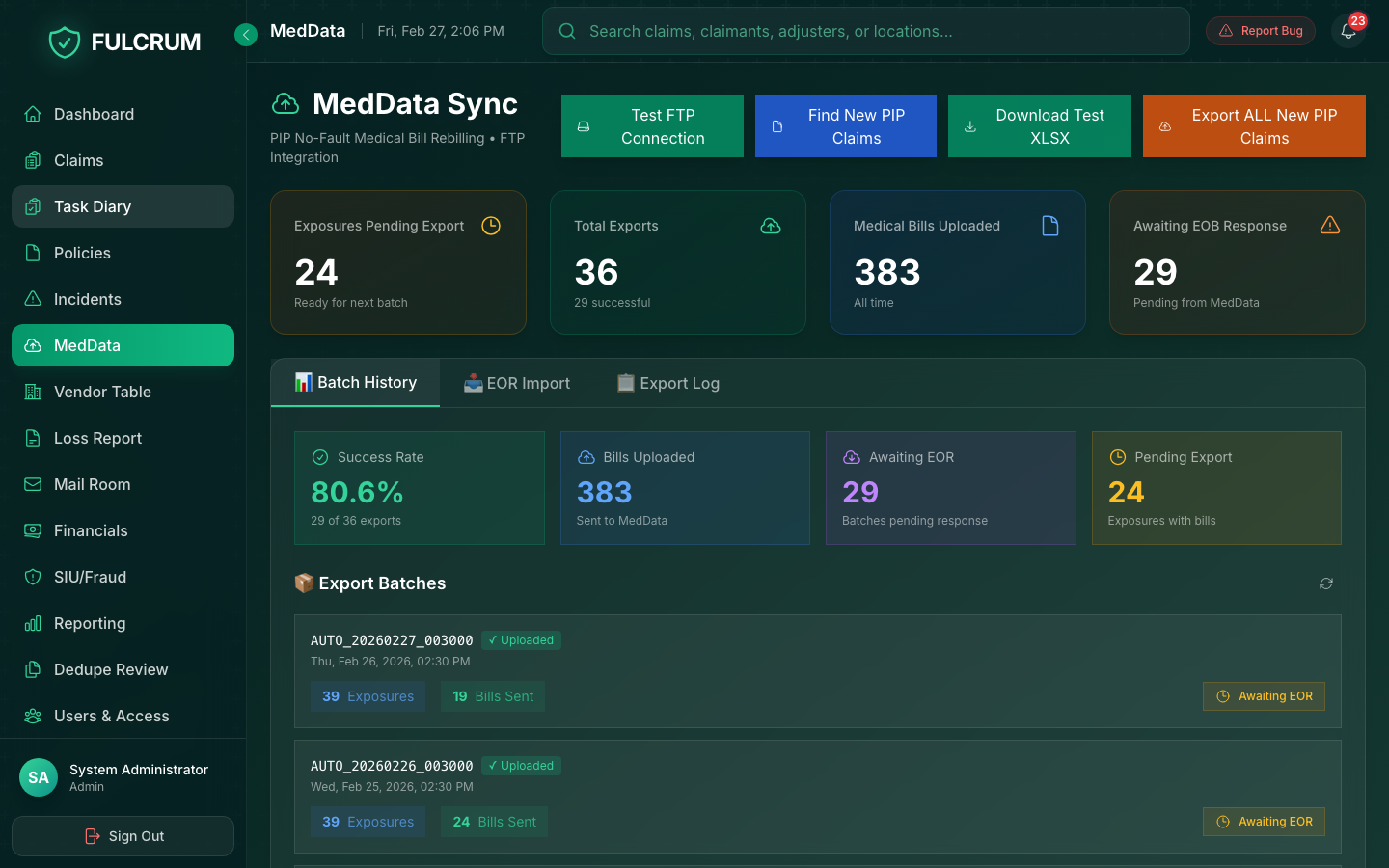Switch to the EOR Import tab
Viewport: 1389px width, 868px height.
[516, 383]
